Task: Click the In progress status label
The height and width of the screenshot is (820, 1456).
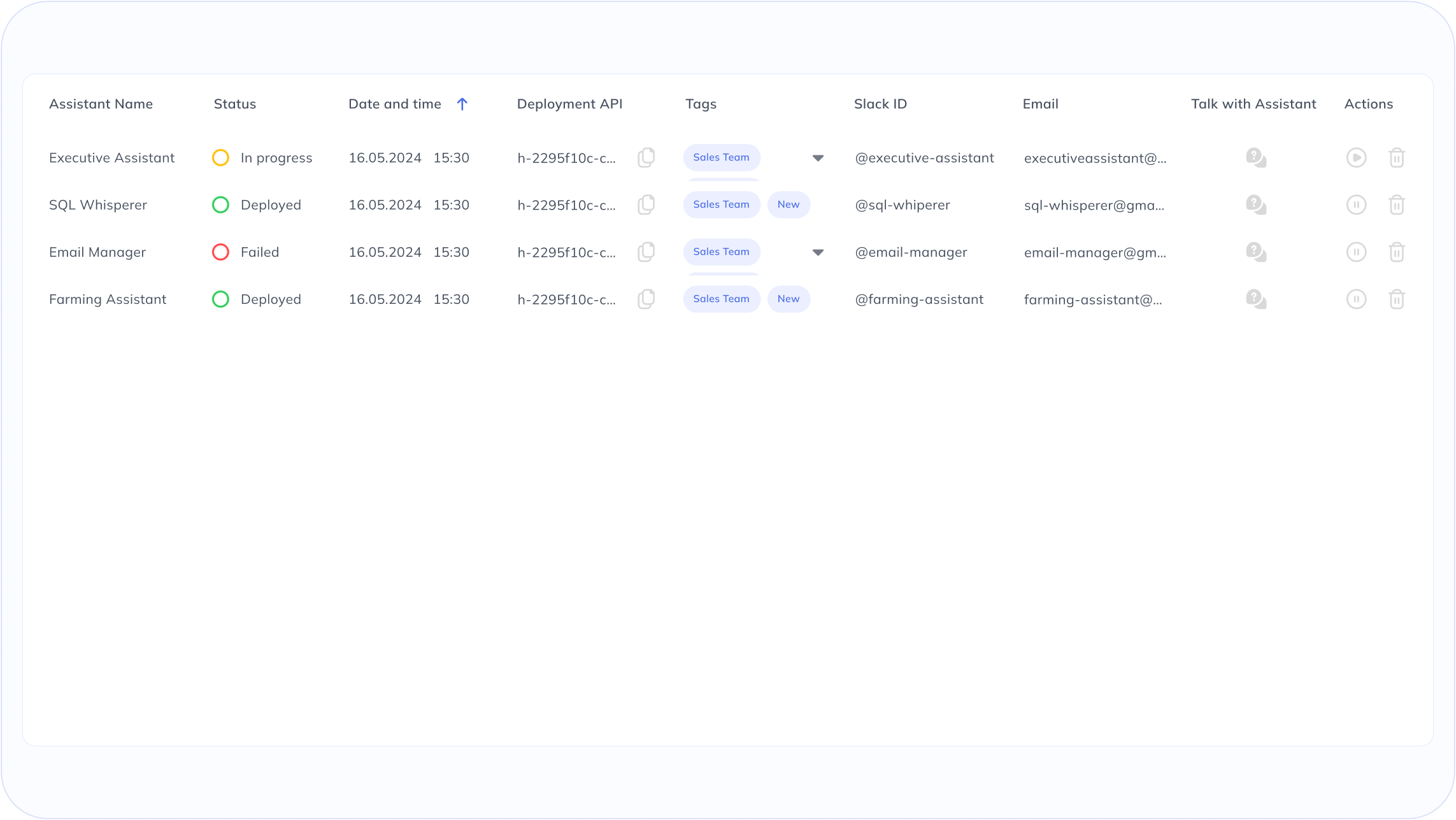Action: [276, 157]
